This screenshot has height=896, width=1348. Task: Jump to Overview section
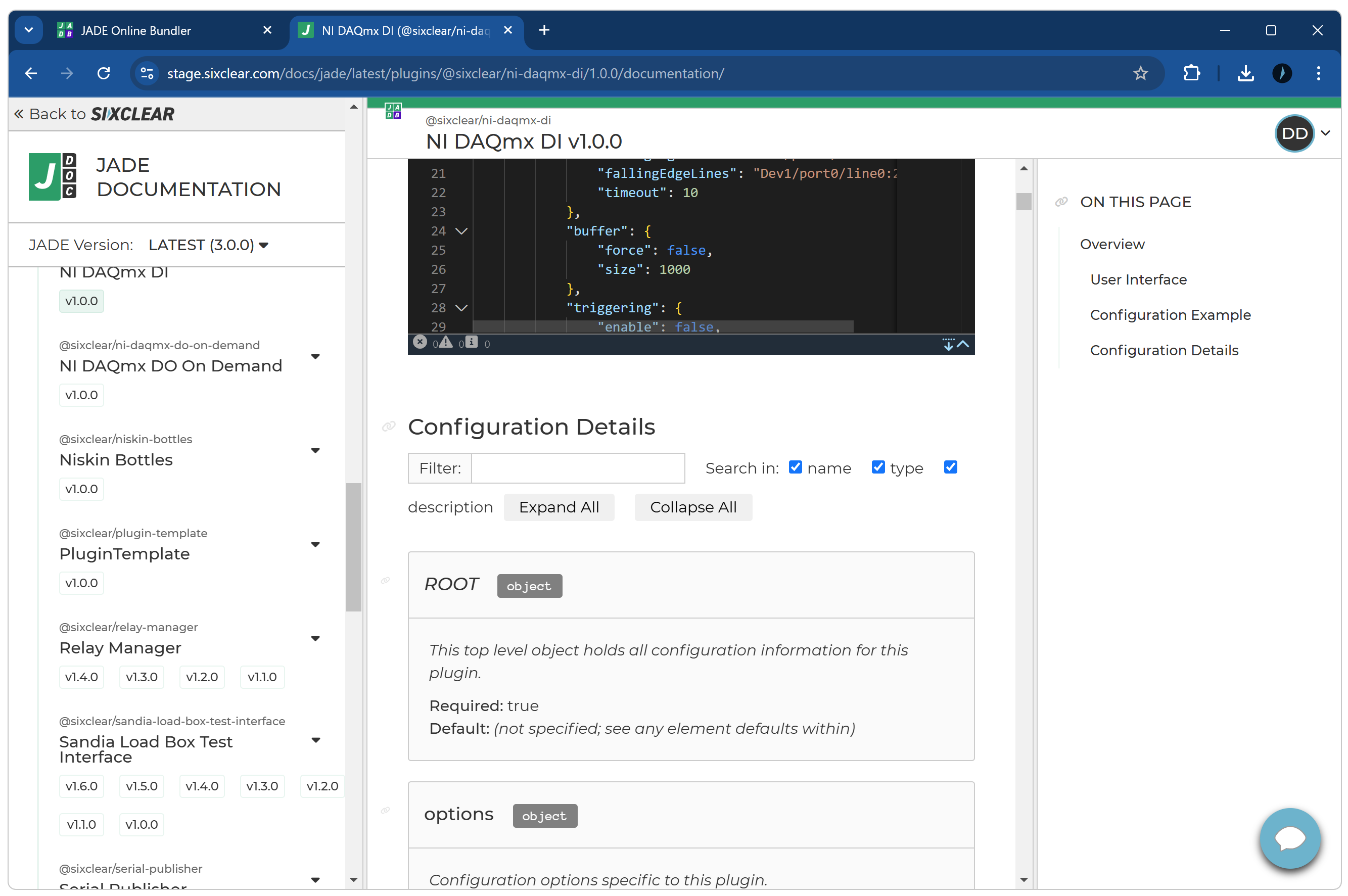tap(1112, 244)
